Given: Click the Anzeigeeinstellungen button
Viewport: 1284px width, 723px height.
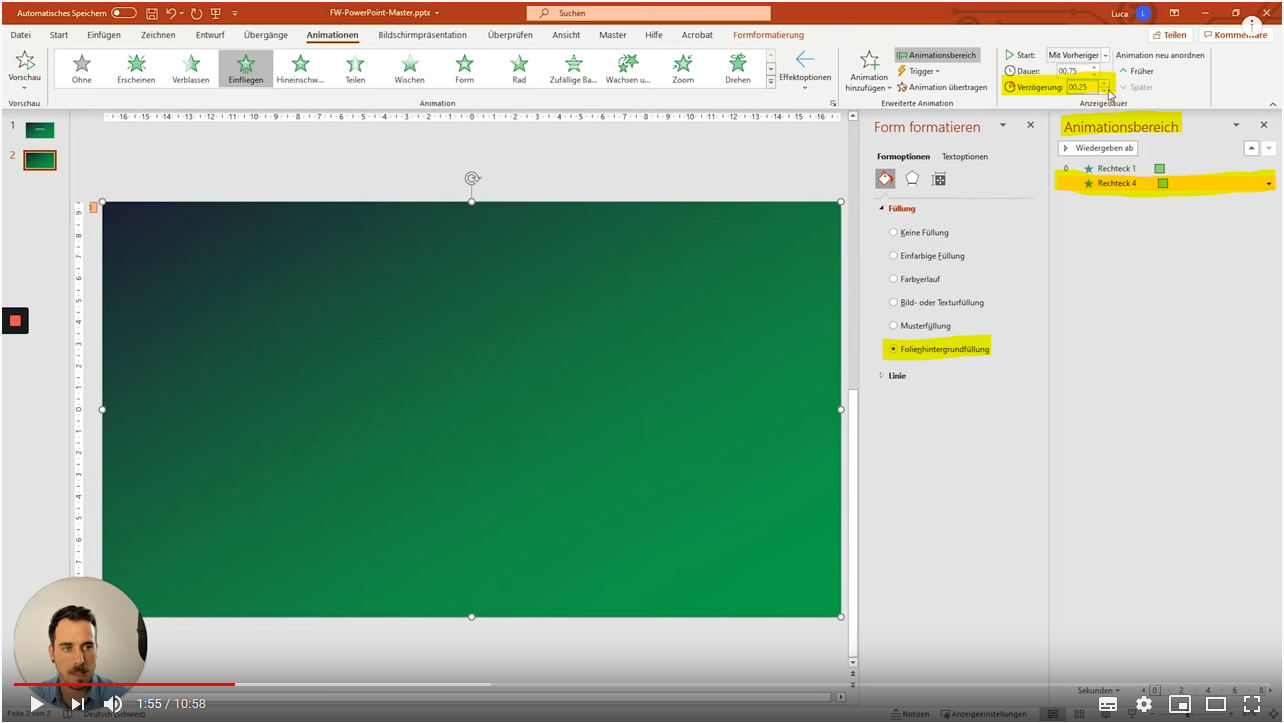Looking at the screenshot, I should pyautogui.click(x=982, y=714).
